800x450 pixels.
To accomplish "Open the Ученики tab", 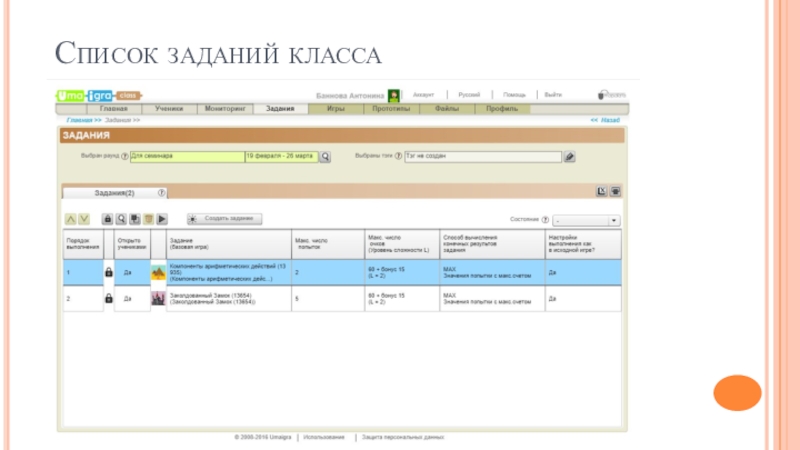I will pyautogui.click(x=169, y=109).
